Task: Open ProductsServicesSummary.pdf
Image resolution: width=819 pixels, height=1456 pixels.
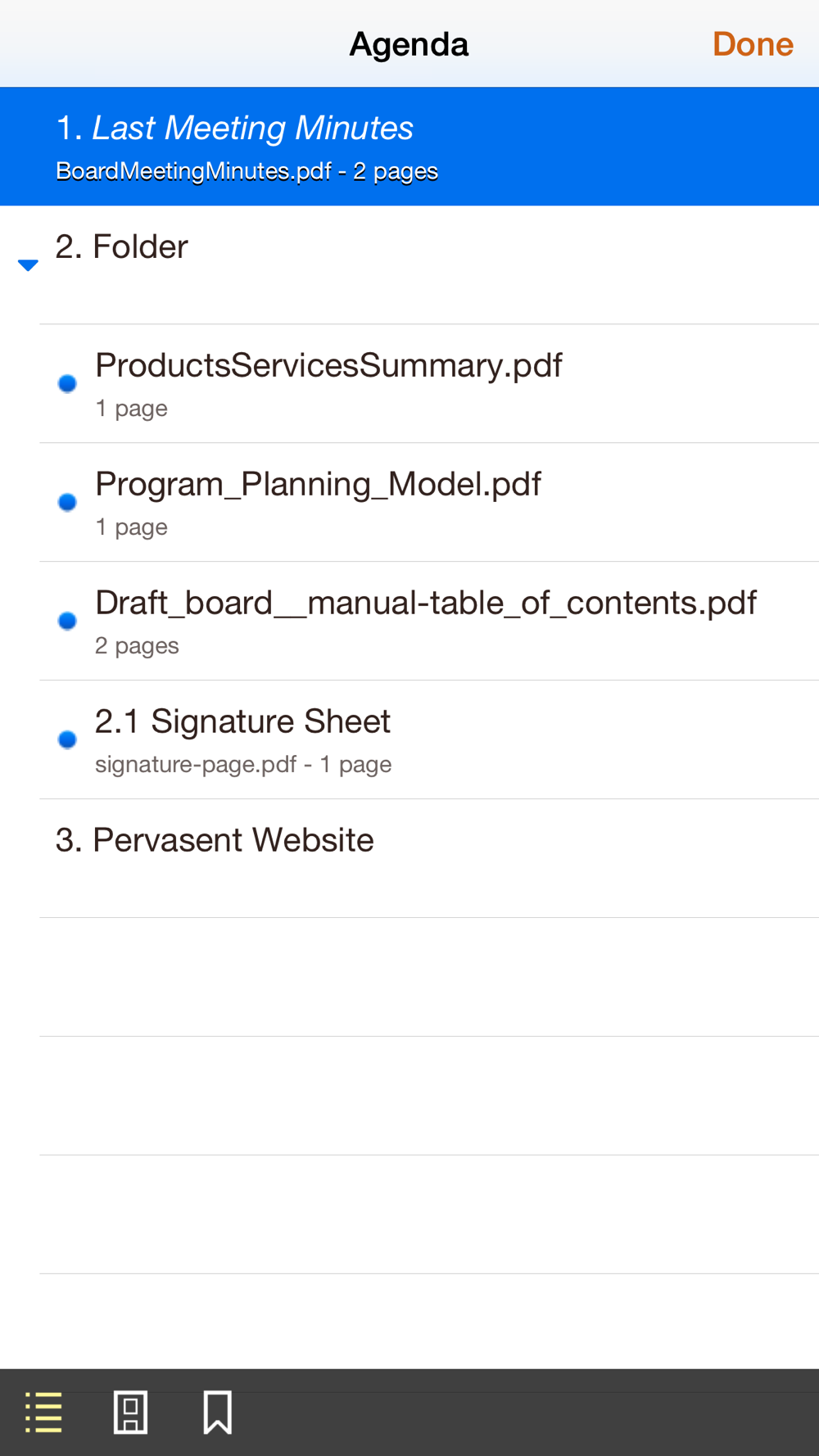Action: pyautogui.click(x=328, y=366)
